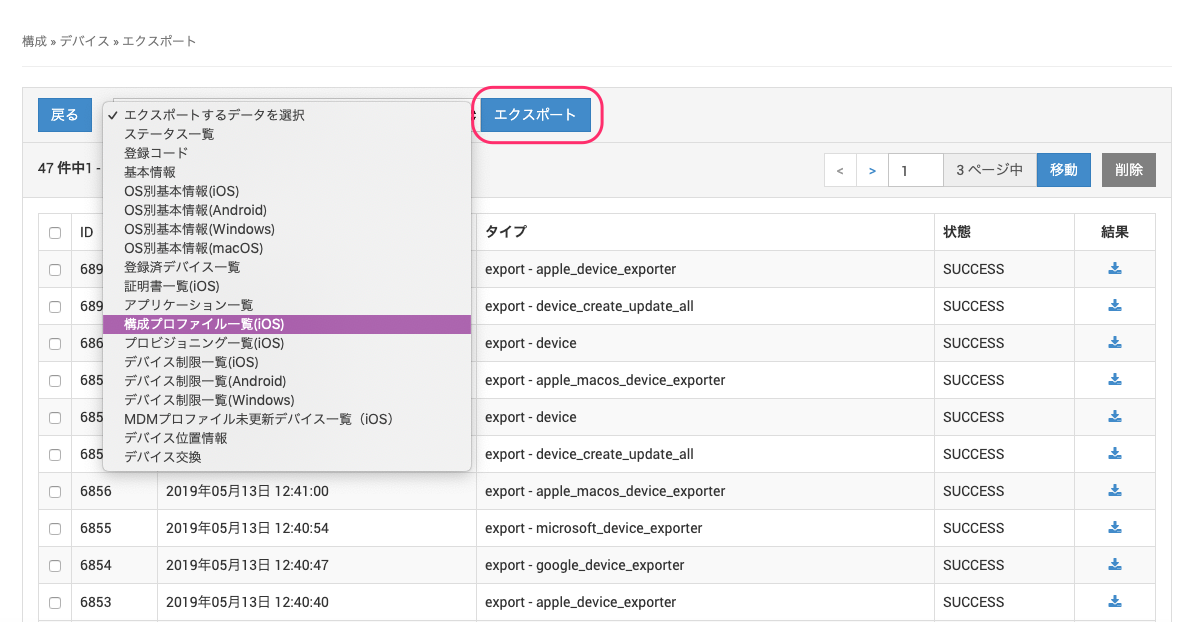Click the blue エクスポート button
Screen dimensions: 1186x622
(535, 115)
